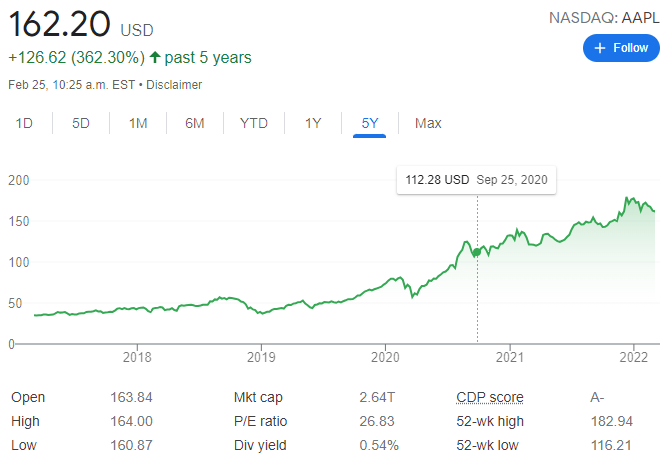This screenshot has height=462, width=672.
Task: Open the Disclaimer link
Action: 176,85
